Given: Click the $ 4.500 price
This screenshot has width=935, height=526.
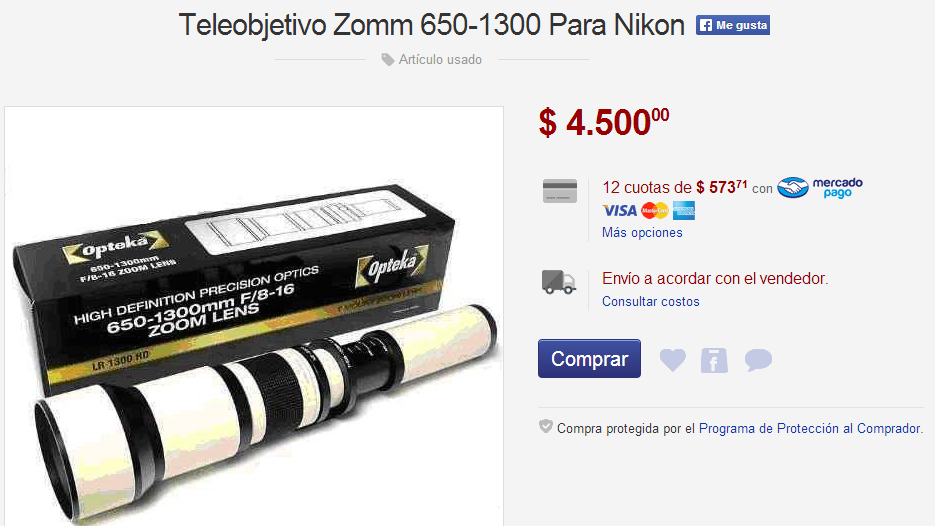Looking at the screenshot, I should tap(603, 123).
